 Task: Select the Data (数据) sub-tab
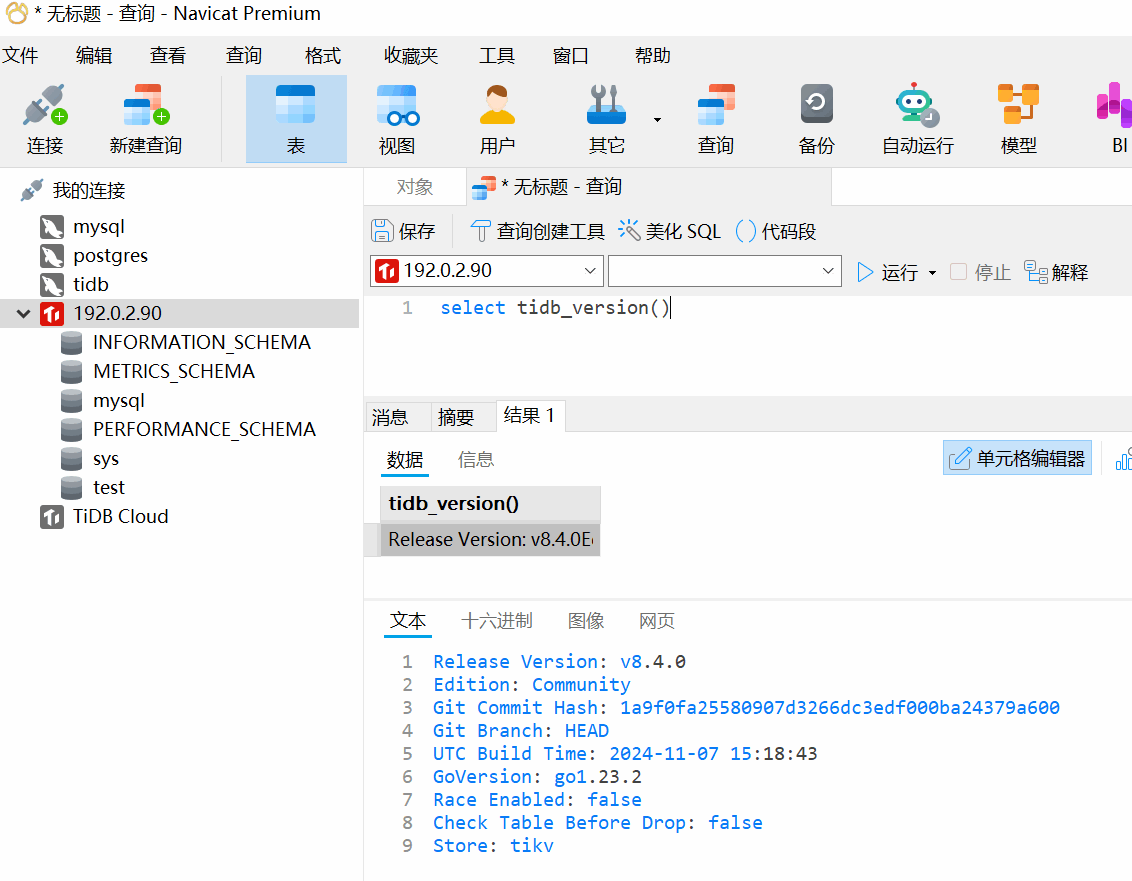tap(405, 460)
